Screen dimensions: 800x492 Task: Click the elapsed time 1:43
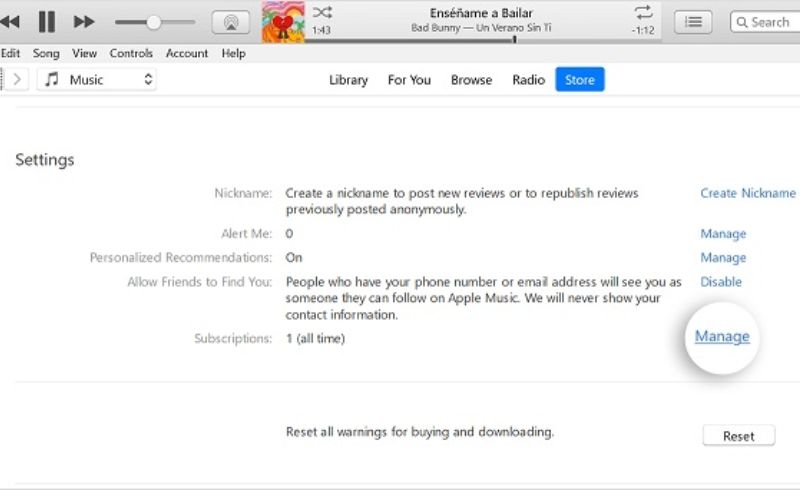click(x=321, y=31)
